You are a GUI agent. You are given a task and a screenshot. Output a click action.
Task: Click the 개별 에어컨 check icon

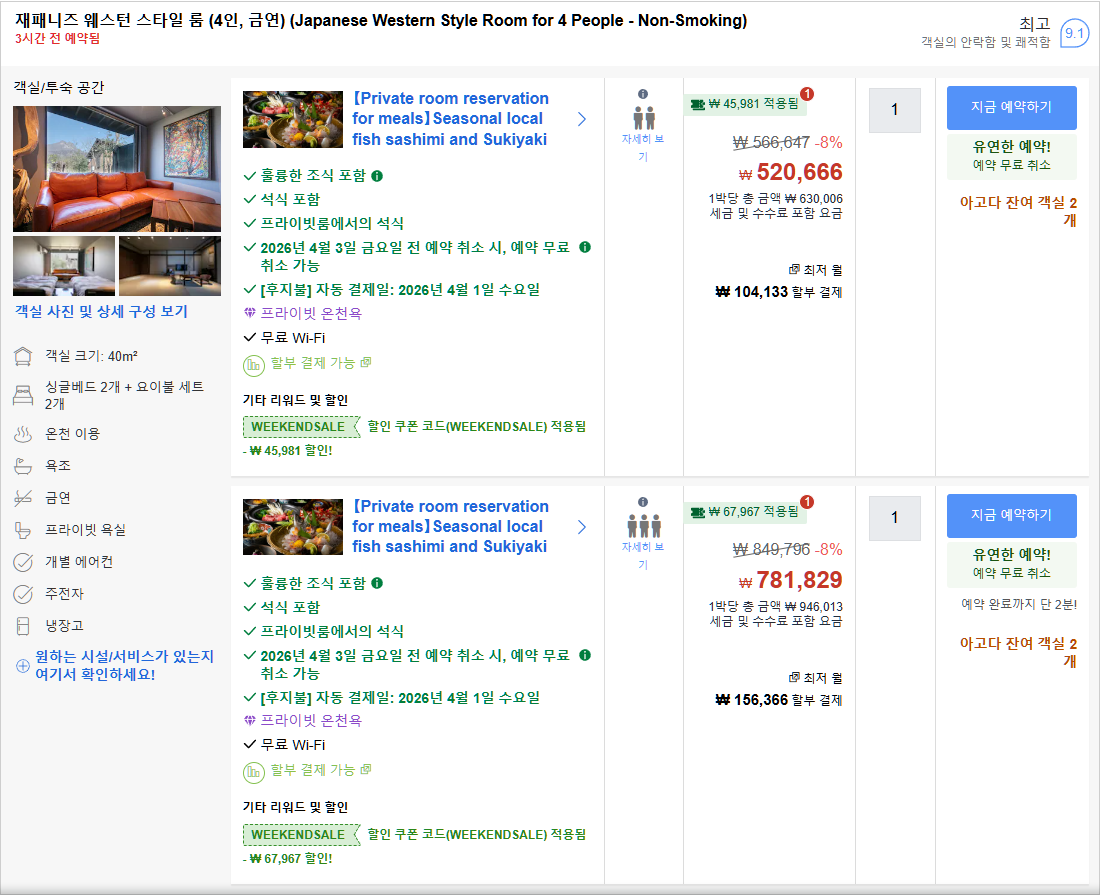pos(23,562)
